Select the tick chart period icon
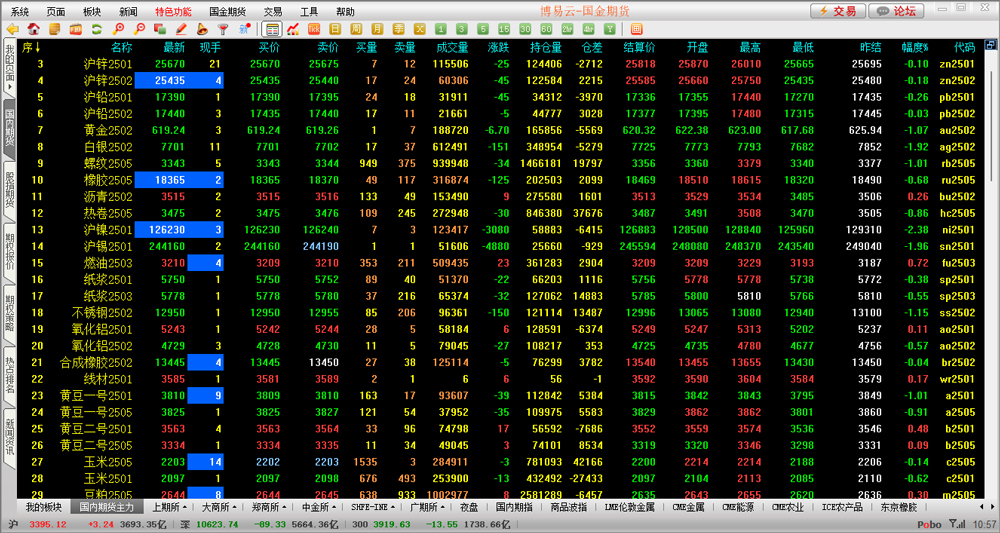 (314, 29)
